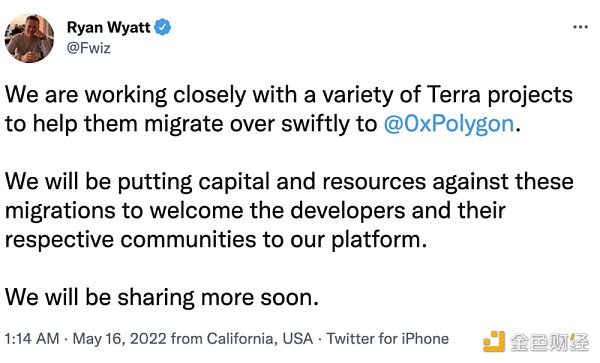
Task: Click the May 16, 2022 date
Action: click(120, 339)
